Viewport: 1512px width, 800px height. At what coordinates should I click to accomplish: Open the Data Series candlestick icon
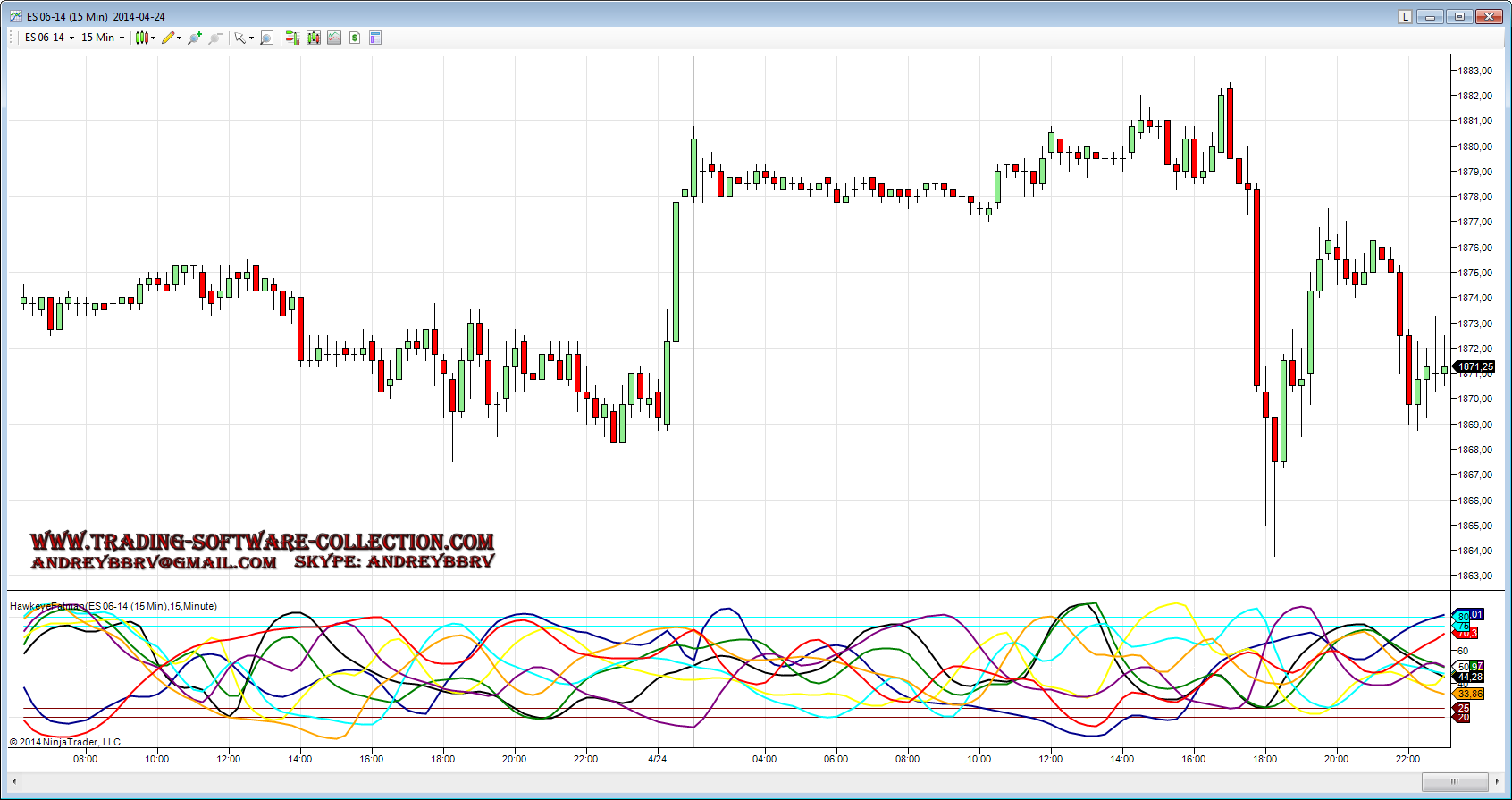pyautogui.click(x=314, y=38)
